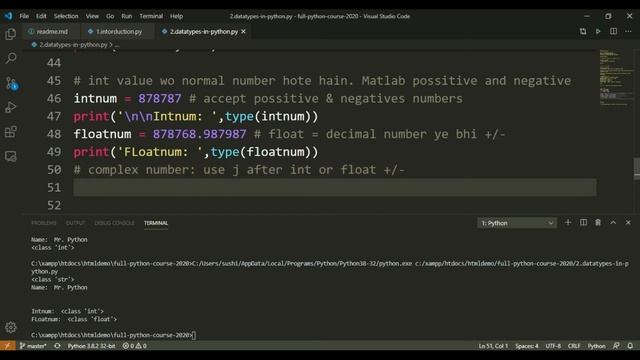Create a new terminal with plus icon
This screenshot has width=640, height=360.
pyautogui.click(x=568, y=222)
